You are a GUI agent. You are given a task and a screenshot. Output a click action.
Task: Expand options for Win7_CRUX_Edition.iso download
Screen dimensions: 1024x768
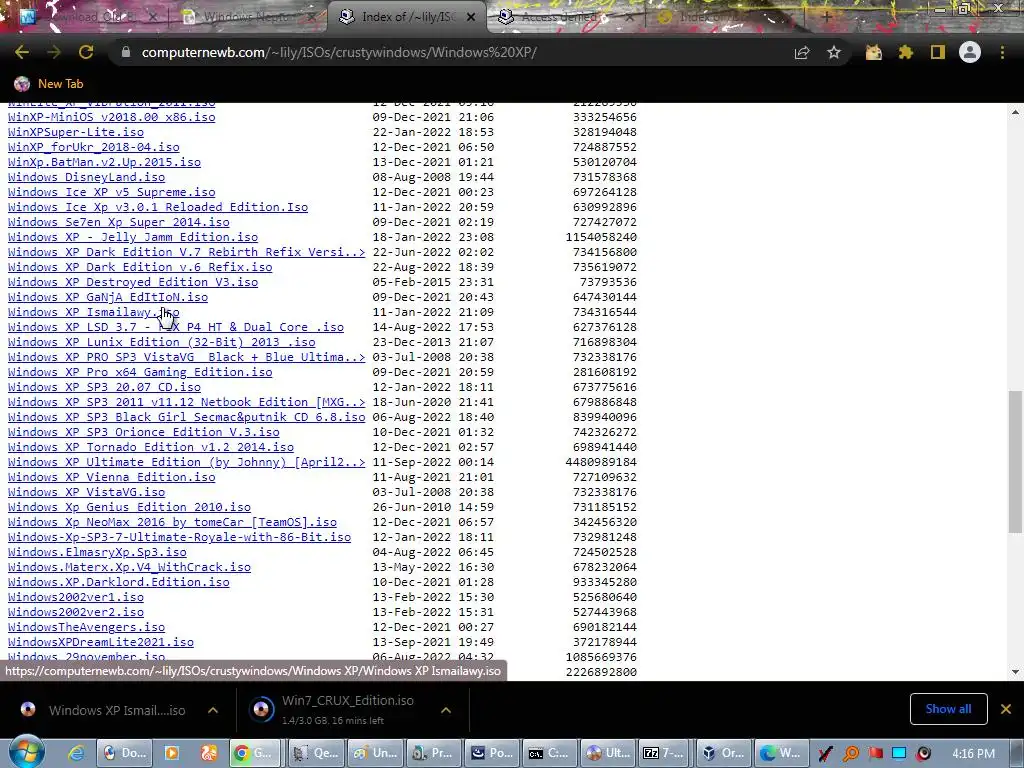point(446,710)
